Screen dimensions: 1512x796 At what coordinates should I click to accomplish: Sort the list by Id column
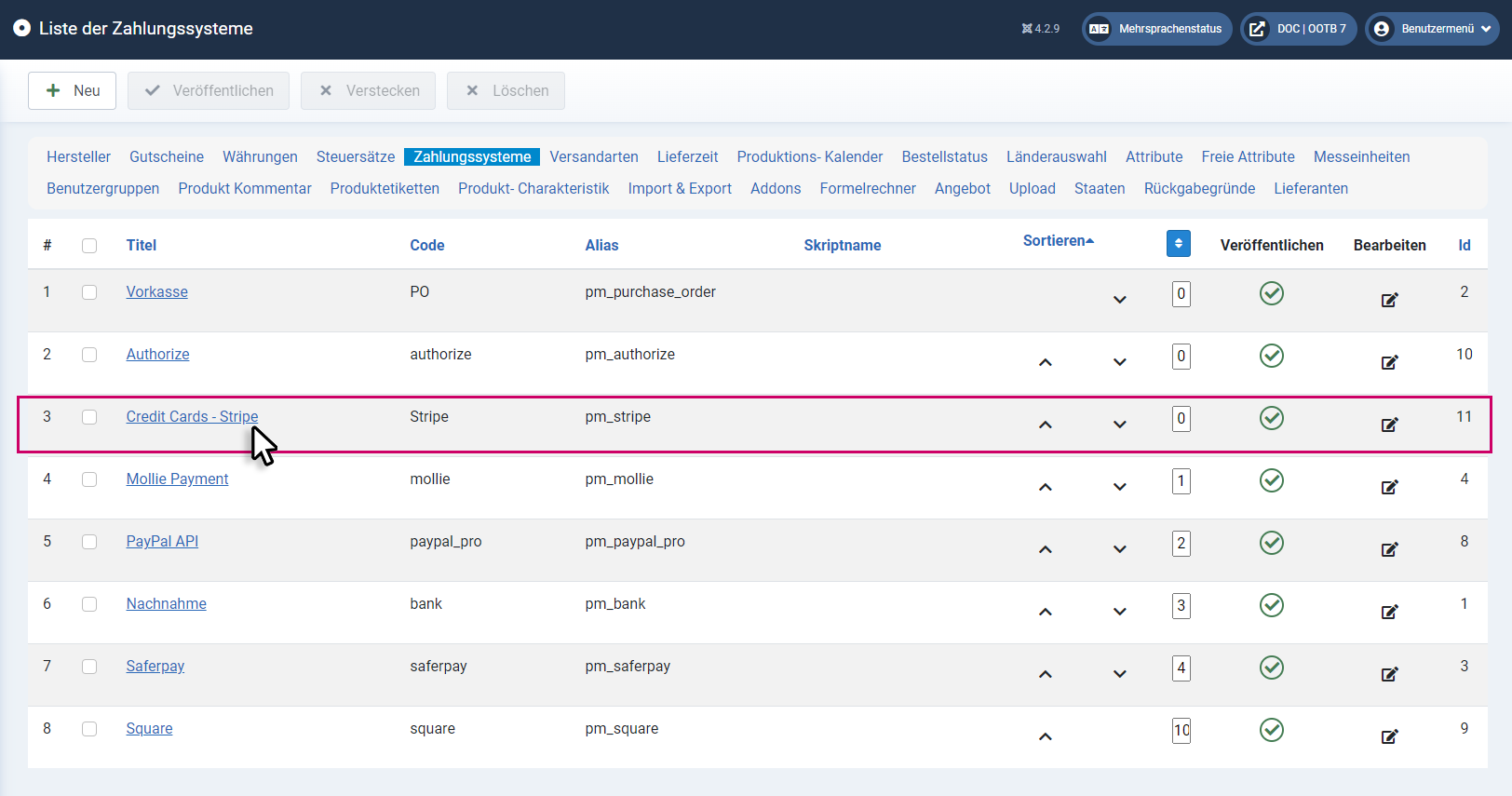[x=1465, y=245]
